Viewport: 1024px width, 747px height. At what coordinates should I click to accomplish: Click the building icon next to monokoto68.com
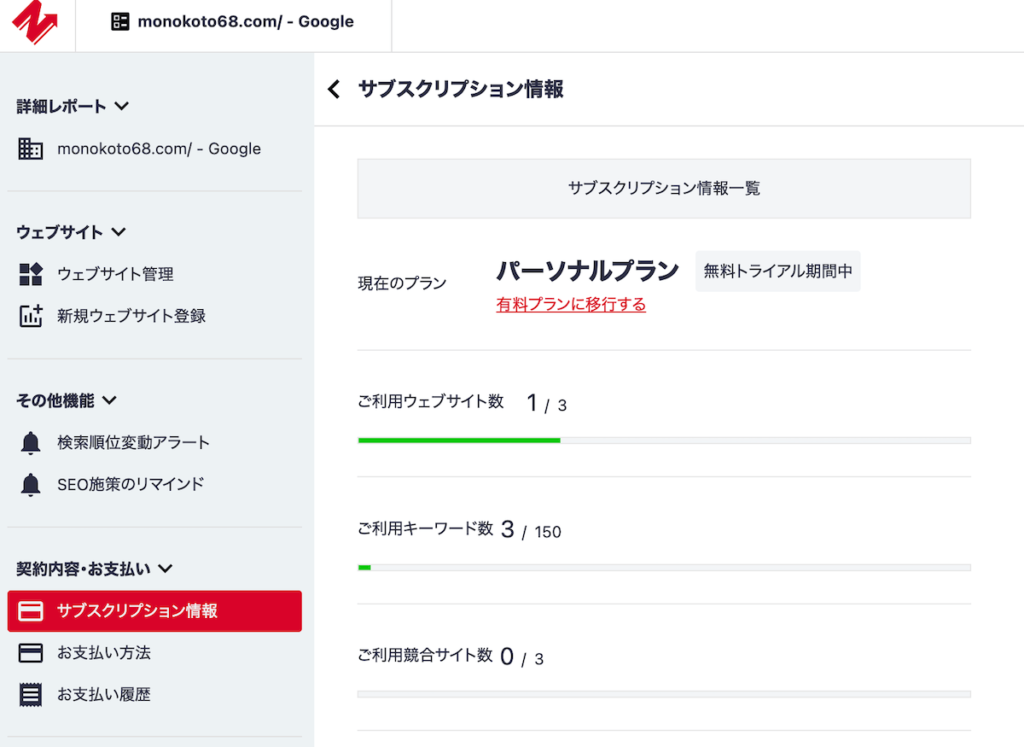[31, 149]
